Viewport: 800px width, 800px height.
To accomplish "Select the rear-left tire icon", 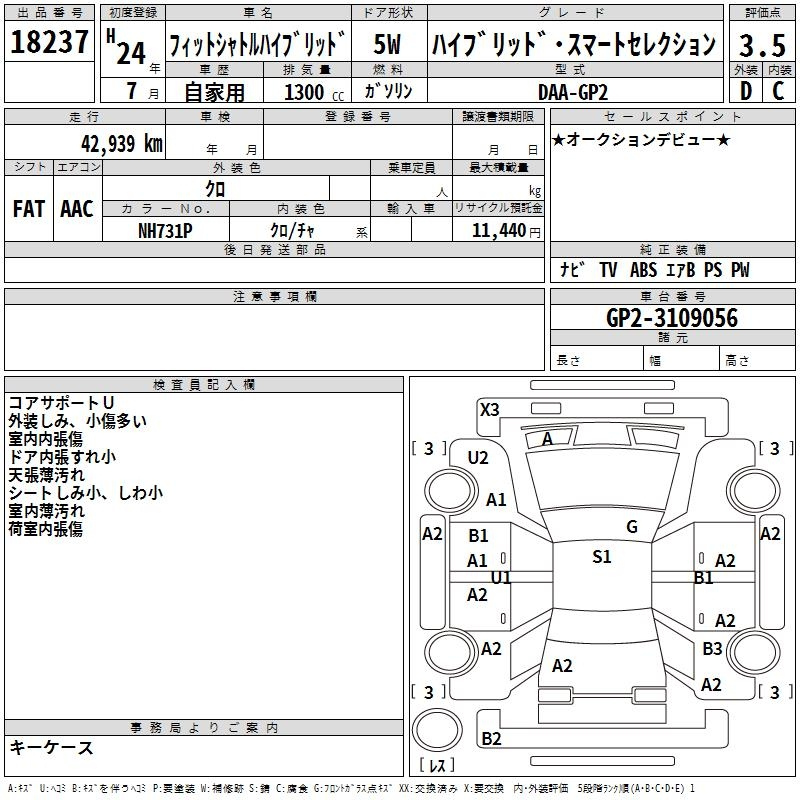I will point(451,652).
